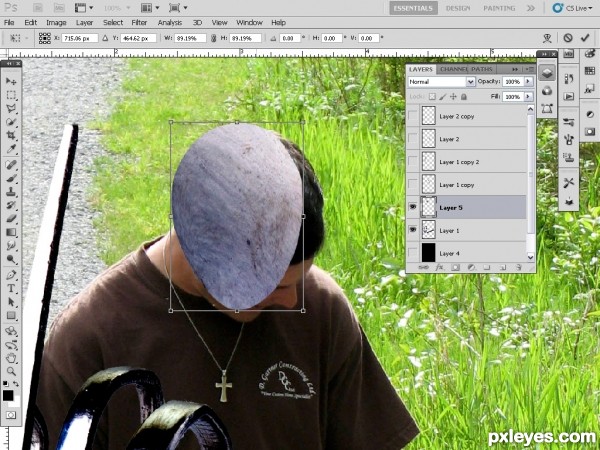This screenshot has width=600, height=450.
Task: Open the Filter menu
Action: coord(139,23)
